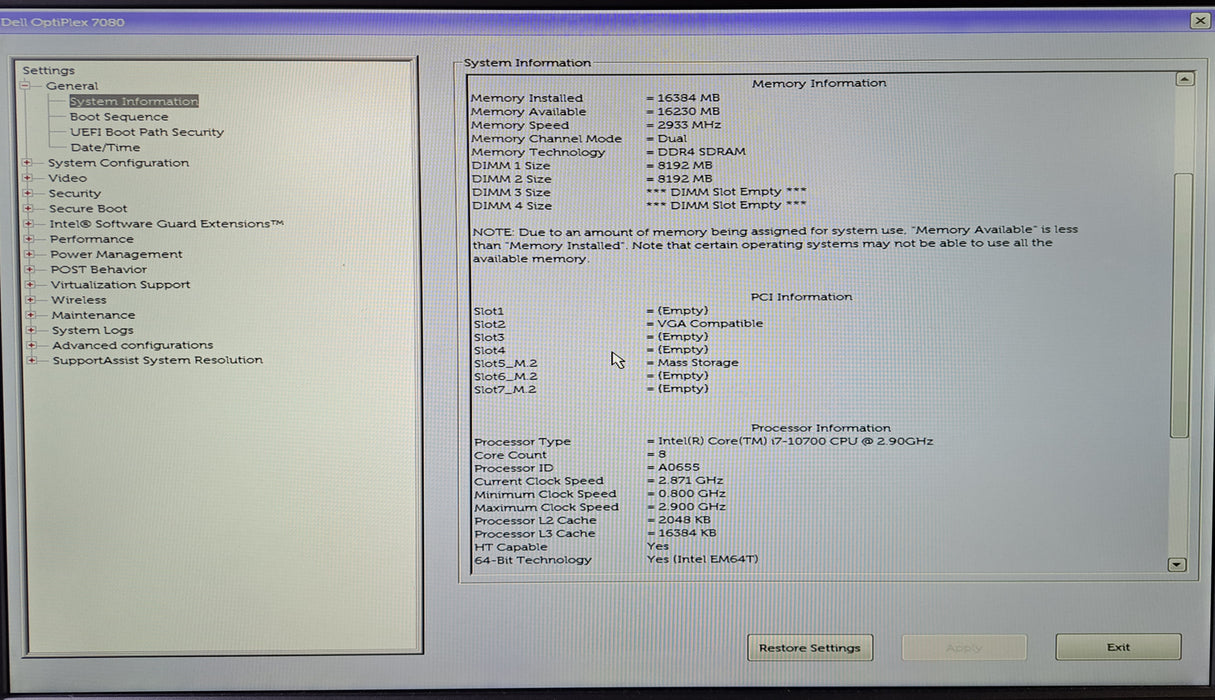Expand the Advanced configurations node

point(31,345)
